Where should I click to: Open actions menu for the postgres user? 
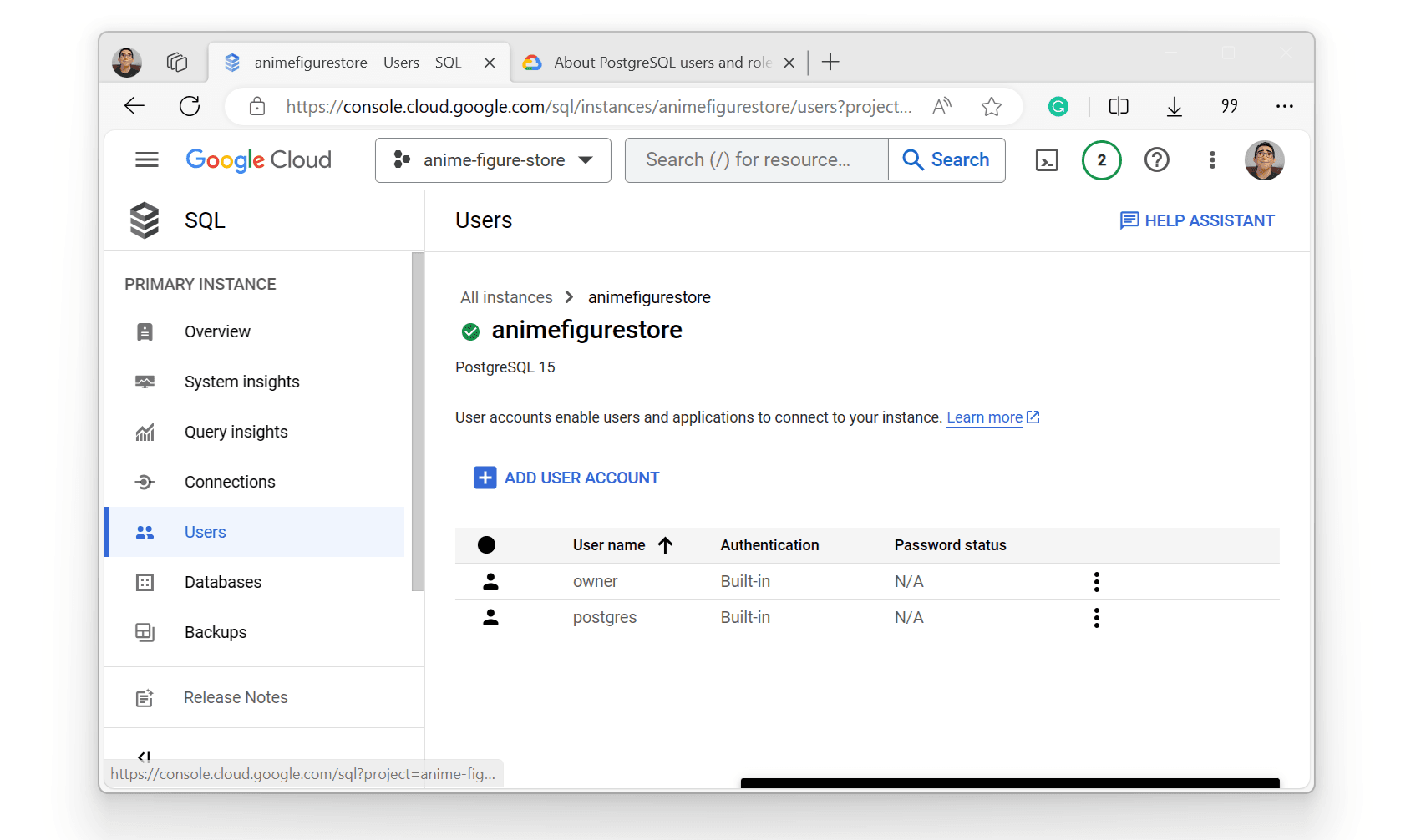[1097, 618]
